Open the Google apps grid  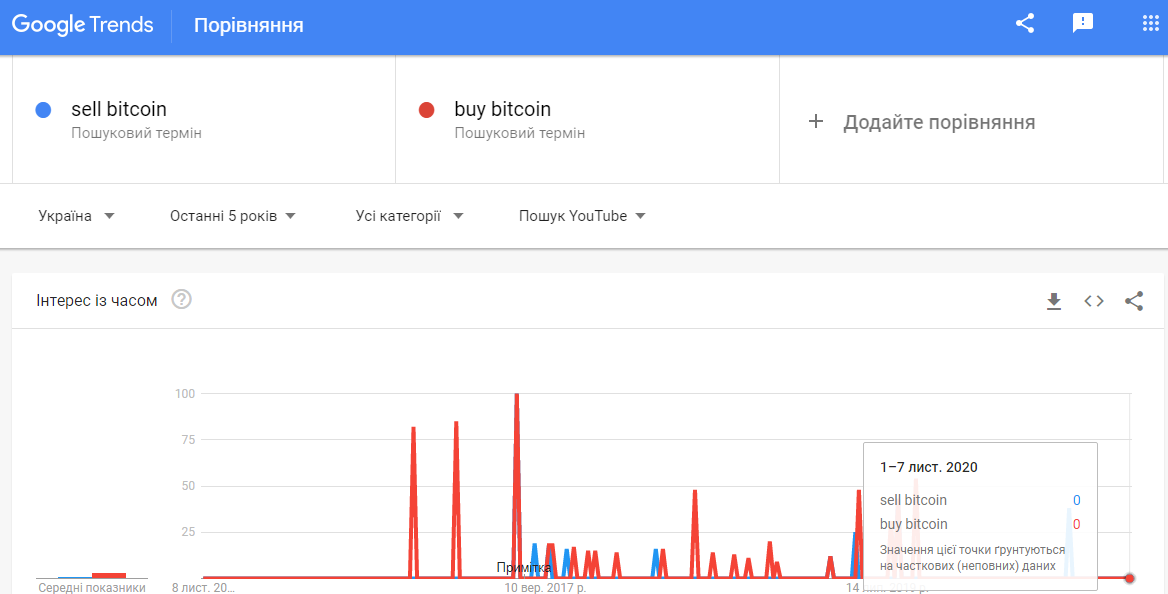click(1151, 23)
